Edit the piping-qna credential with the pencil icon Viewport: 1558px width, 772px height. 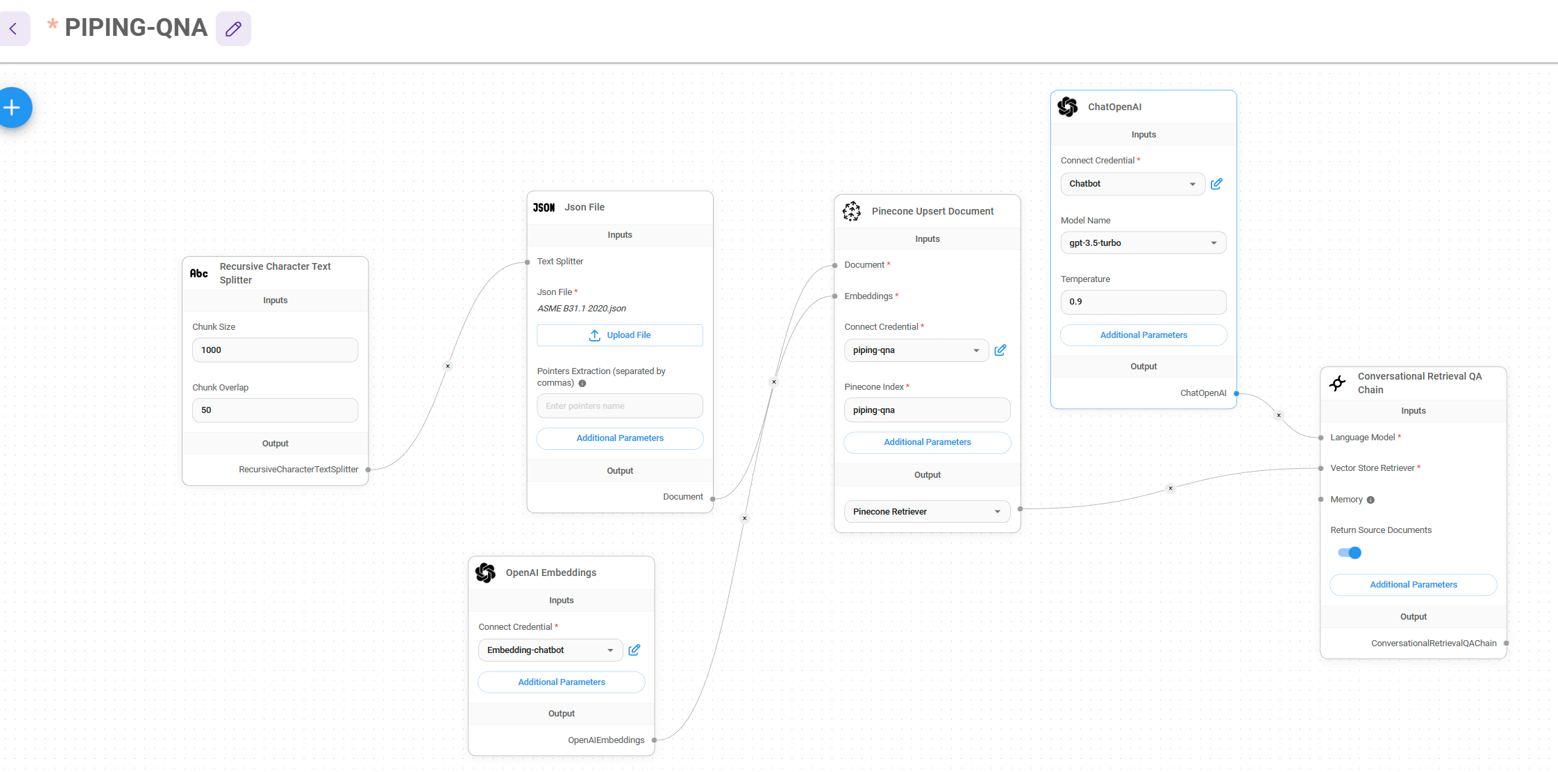[1000, 350]
